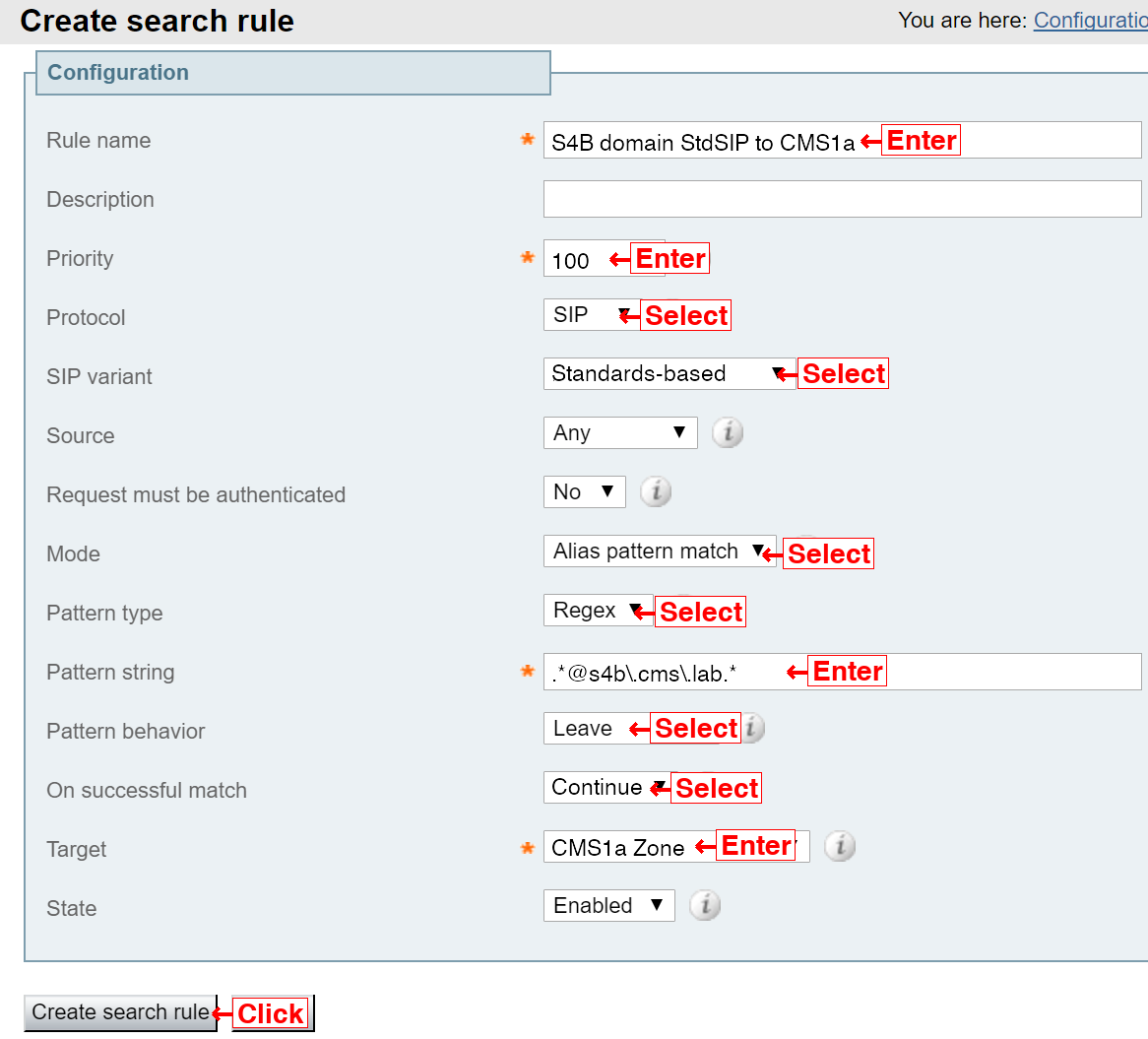Screen dimensions: 1148x1039
Task: Click the Priority field containing 100
Action: pyautogui.click(x=604, y=258)
